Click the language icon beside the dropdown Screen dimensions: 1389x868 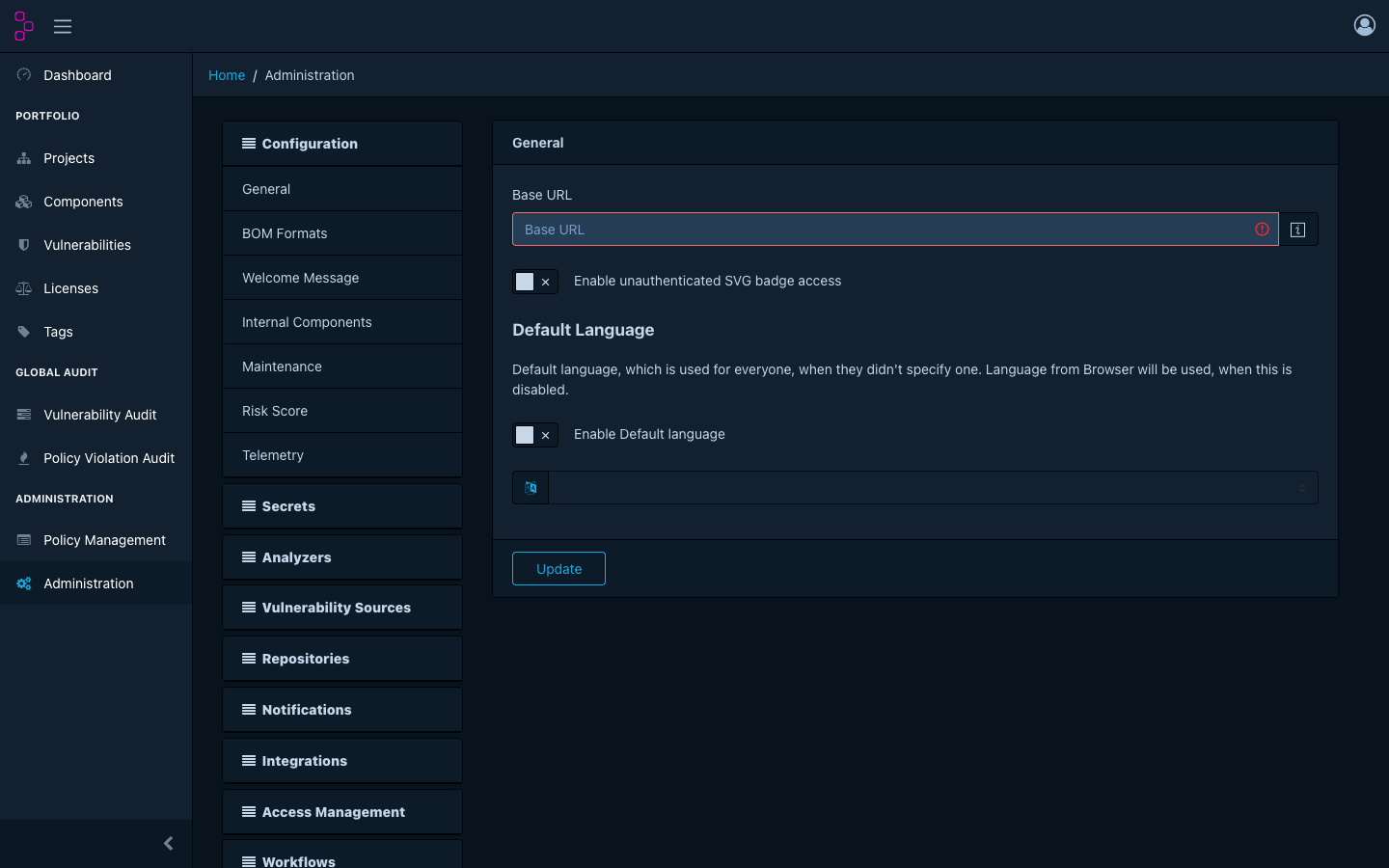(531, 488)
